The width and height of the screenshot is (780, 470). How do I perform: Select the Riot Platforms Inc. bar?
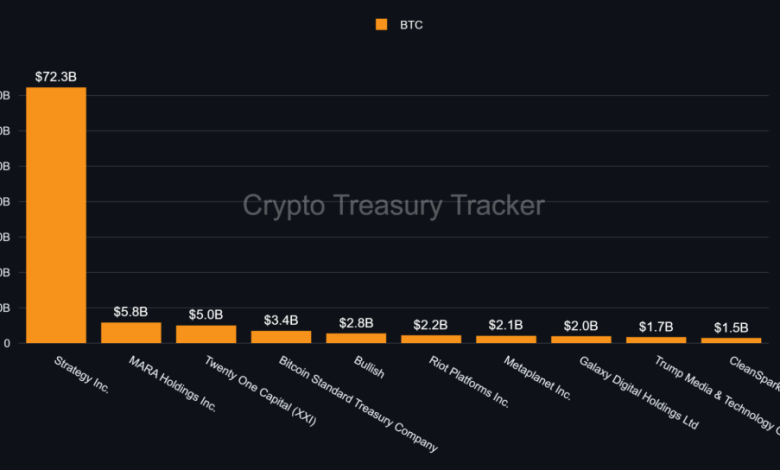[431, 339]
